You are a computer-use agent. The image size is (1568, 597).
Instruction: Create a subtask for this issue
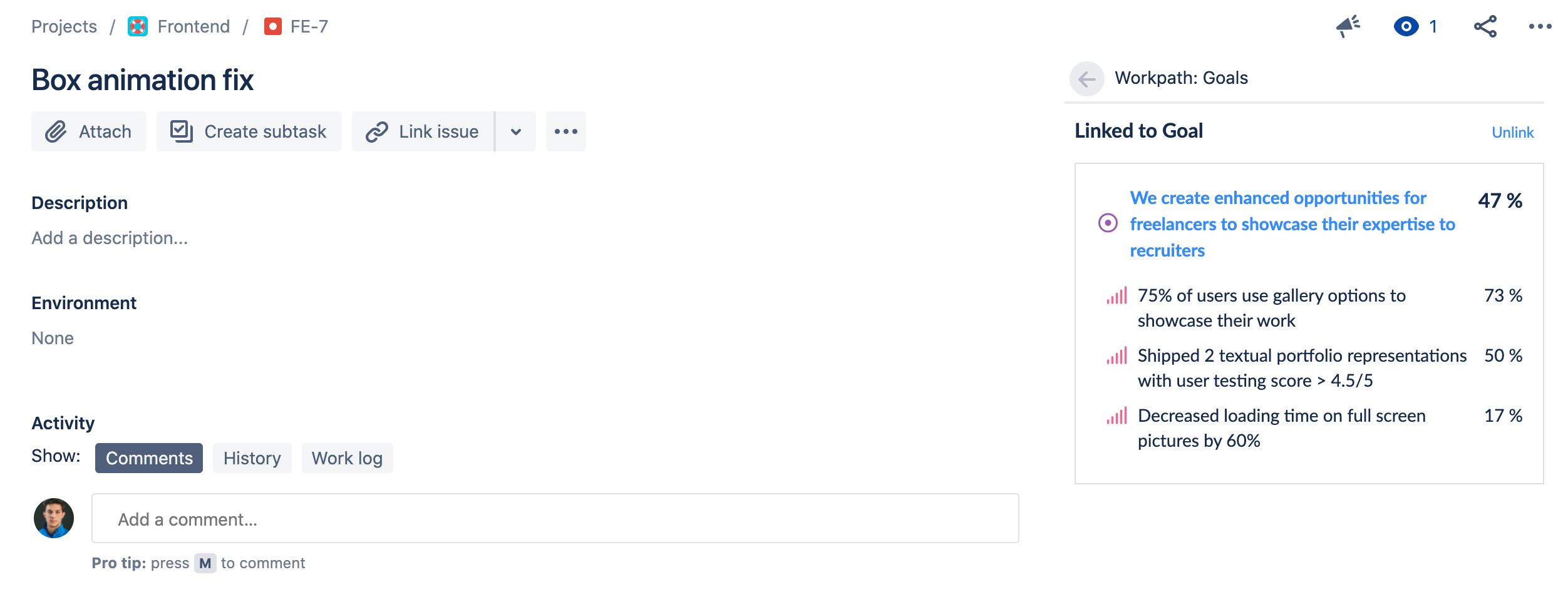249,131
